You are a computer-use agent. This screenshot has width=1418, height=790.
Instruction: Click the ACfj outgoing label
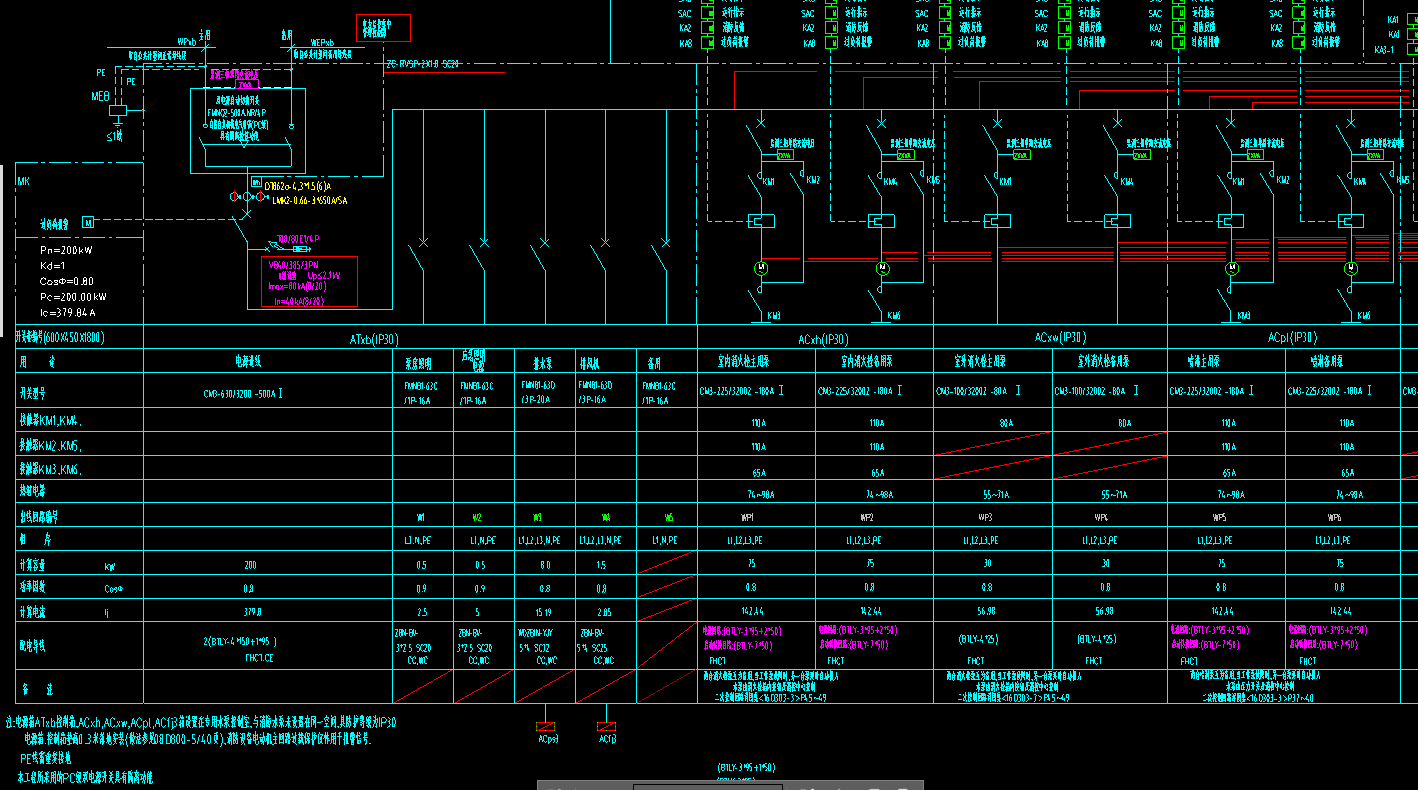[607, 740]
